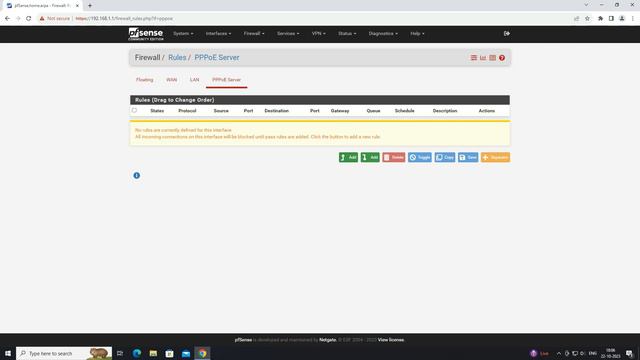
Task: Close the pfSense browser tab
Action: coord(77,6)
